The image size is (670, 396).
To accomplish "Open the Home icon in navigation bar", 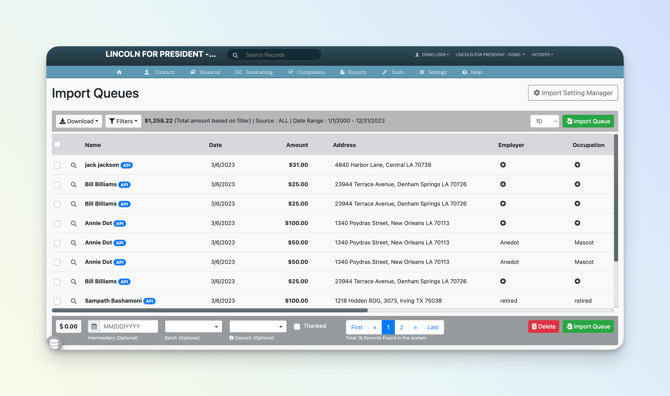I will tap(119, 72).
